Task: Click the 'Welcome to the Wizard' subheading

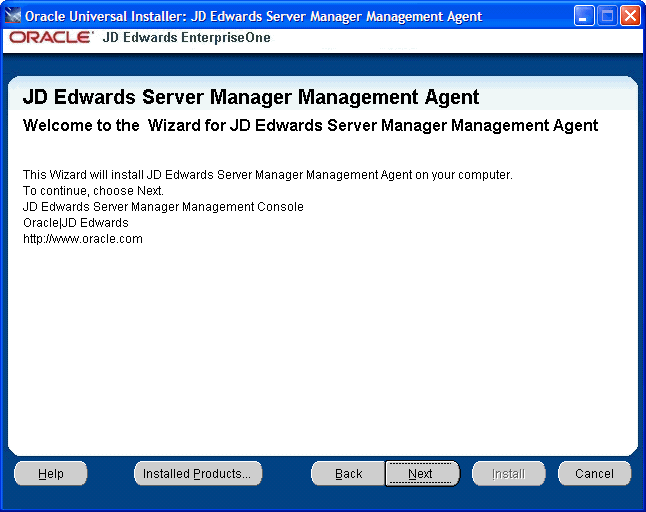Action: 310,126
